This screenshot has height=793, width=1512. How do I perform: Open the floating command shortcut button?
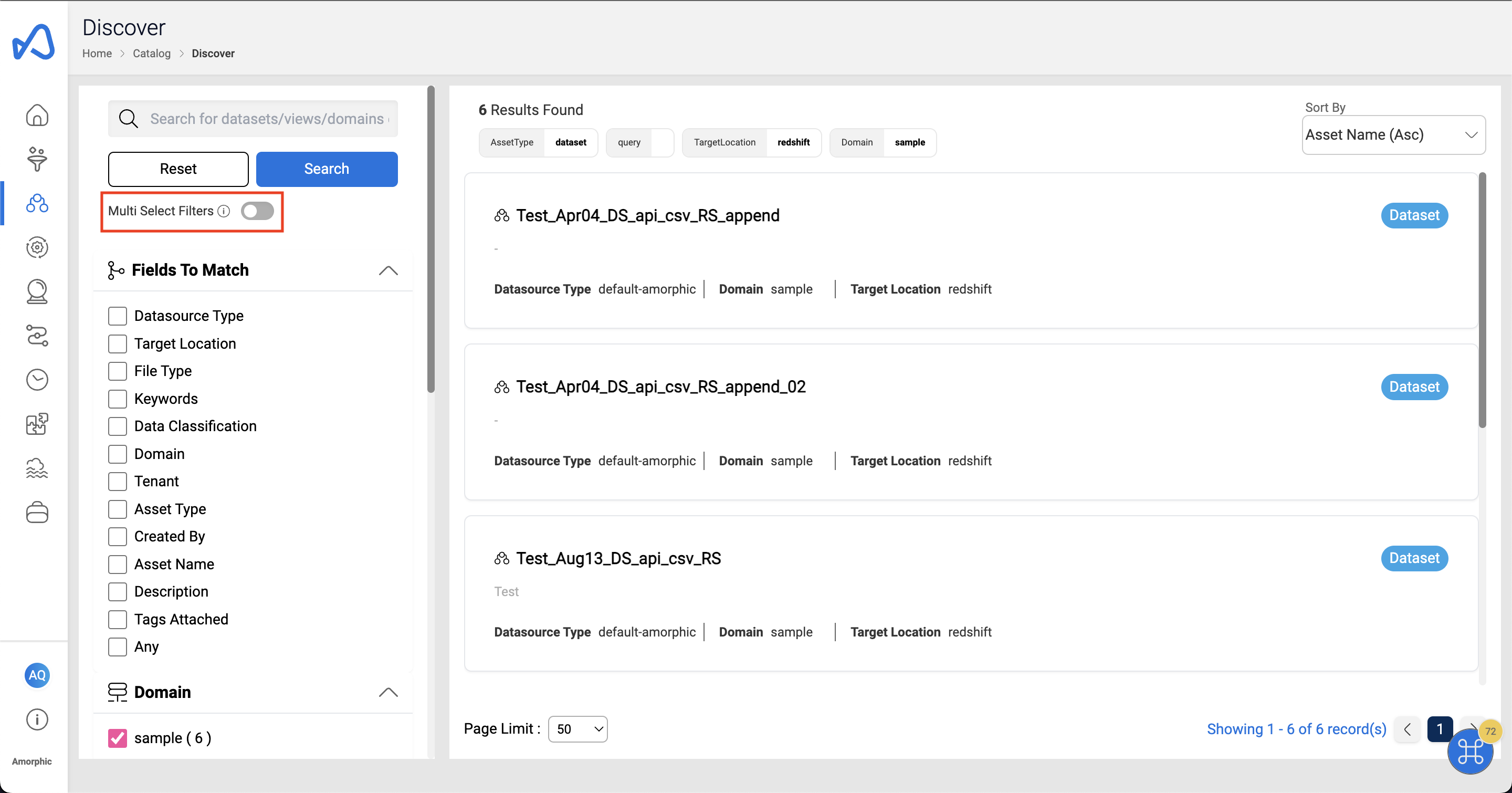click(x=1470, y=752)
